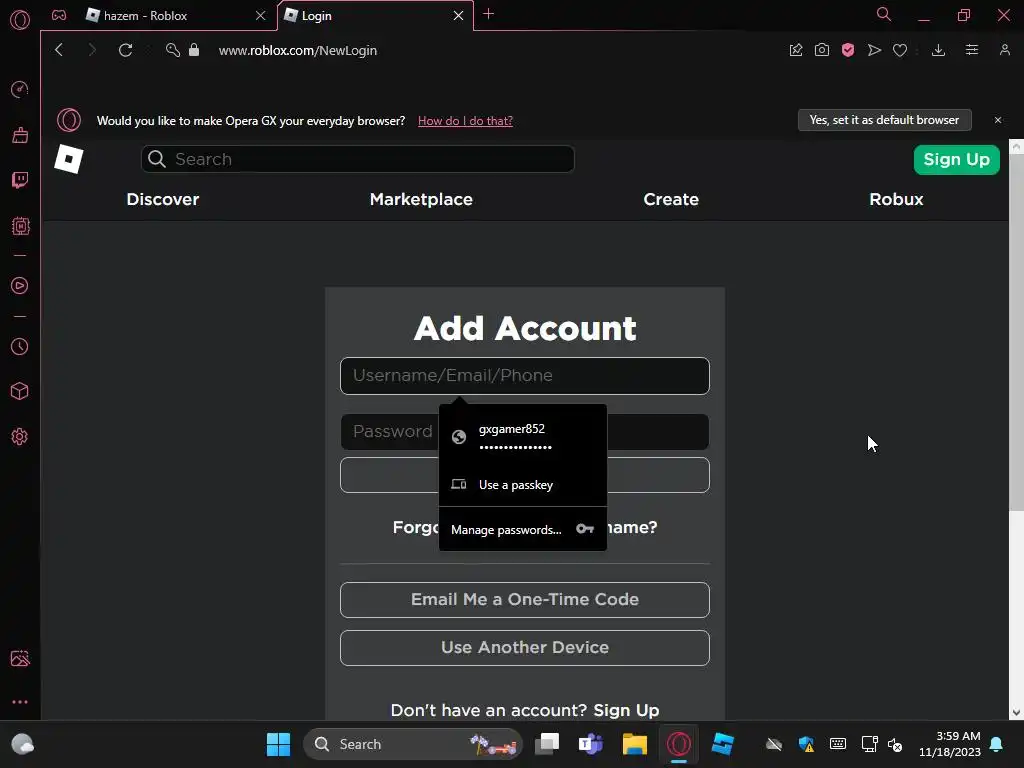Open the wallpaper image icon in sidebar
The height and width of the screenshot is (768, 1024).
(20, 658)
